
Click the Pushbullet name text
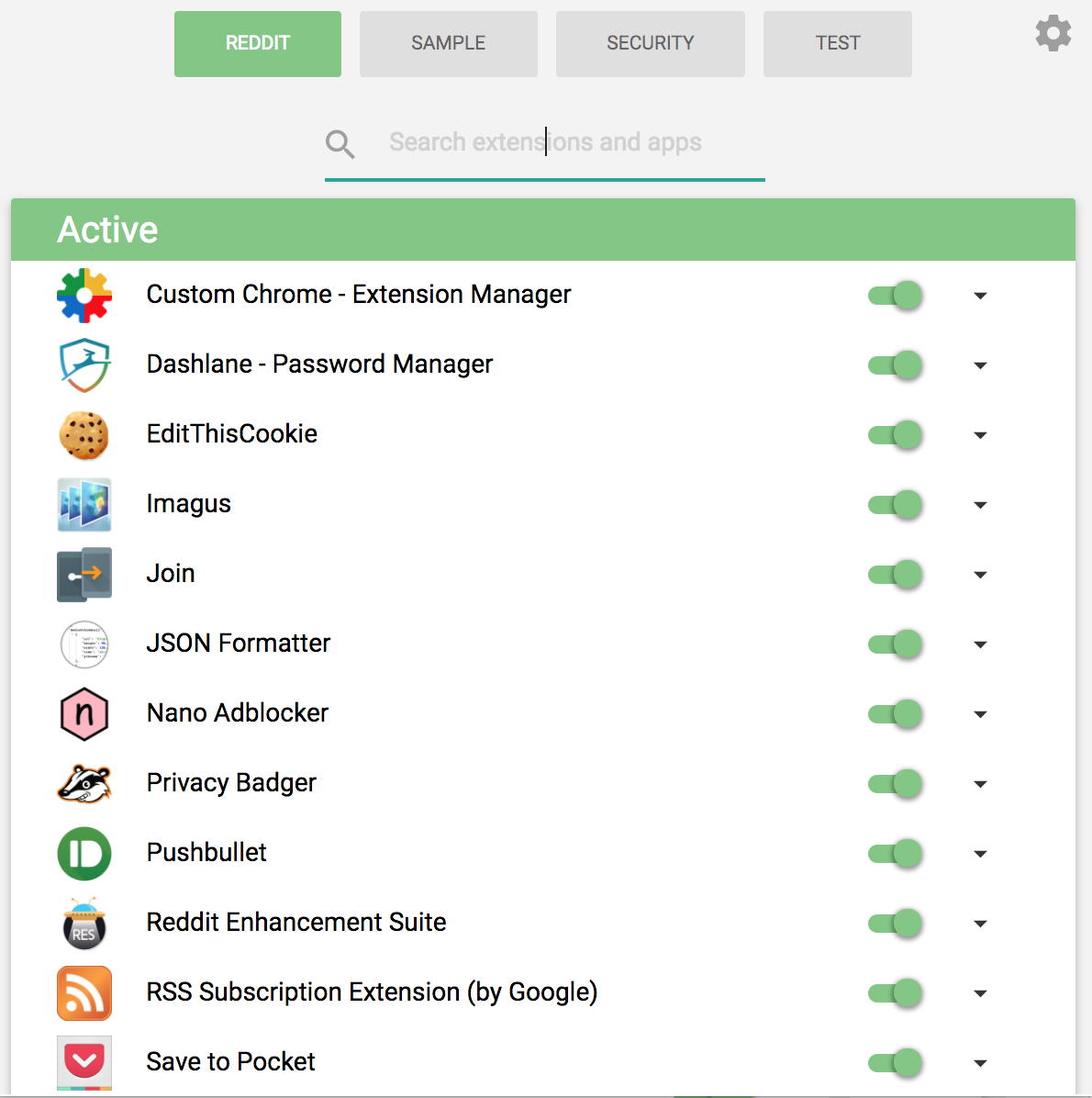click(x=206, y=853)
